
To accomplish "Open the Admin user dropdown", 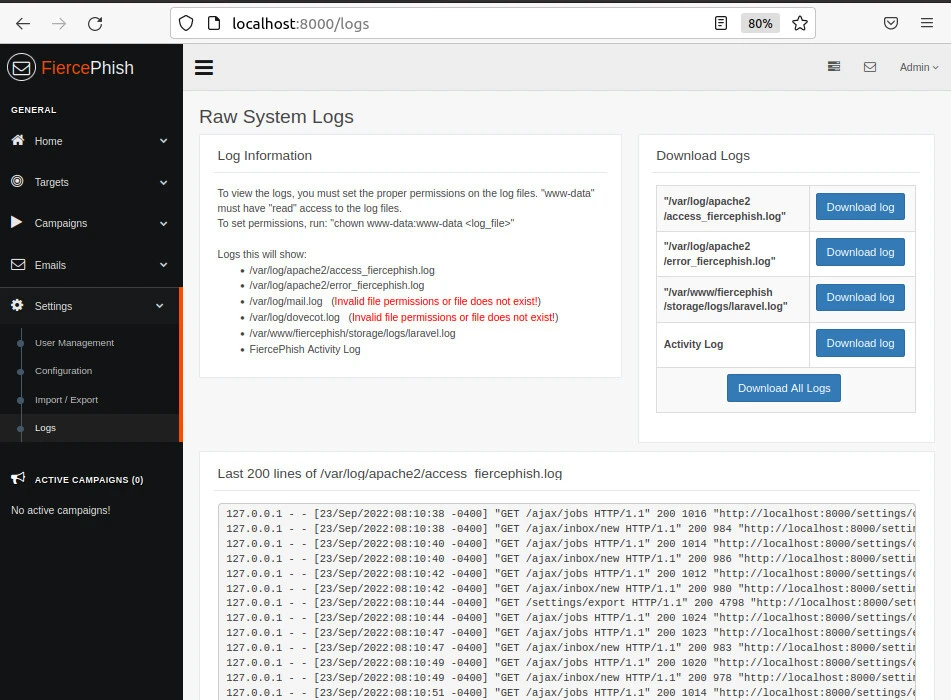I will click(918, 67).
